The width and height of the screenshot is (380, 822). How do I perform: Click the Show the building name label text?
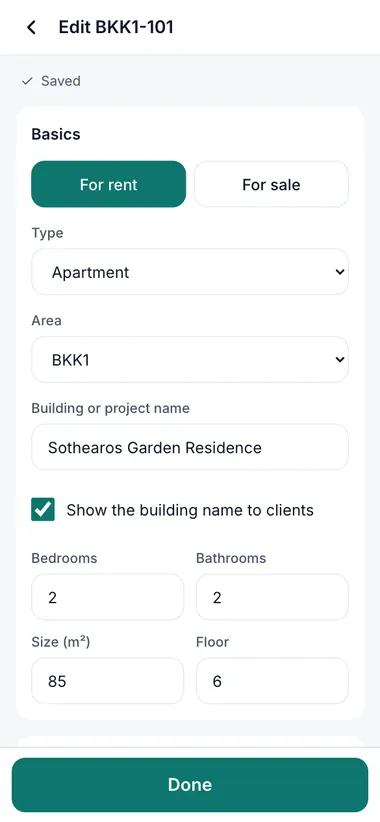point(190,510)
